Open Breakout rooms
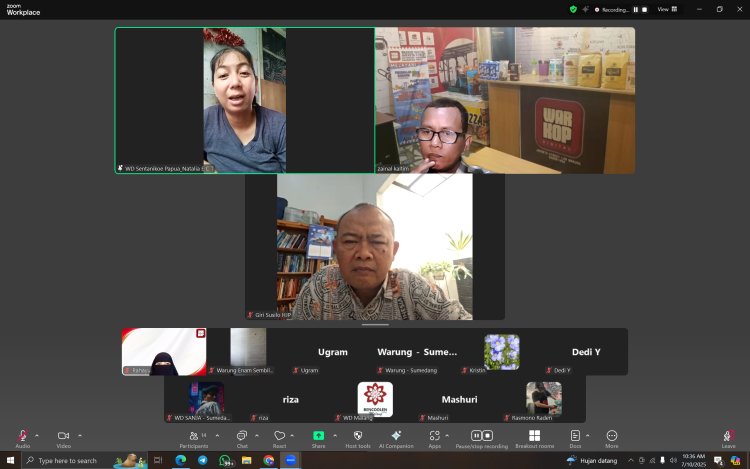Image resolution: width=750 pixels, height=469 pixels. tap(534, 436)
